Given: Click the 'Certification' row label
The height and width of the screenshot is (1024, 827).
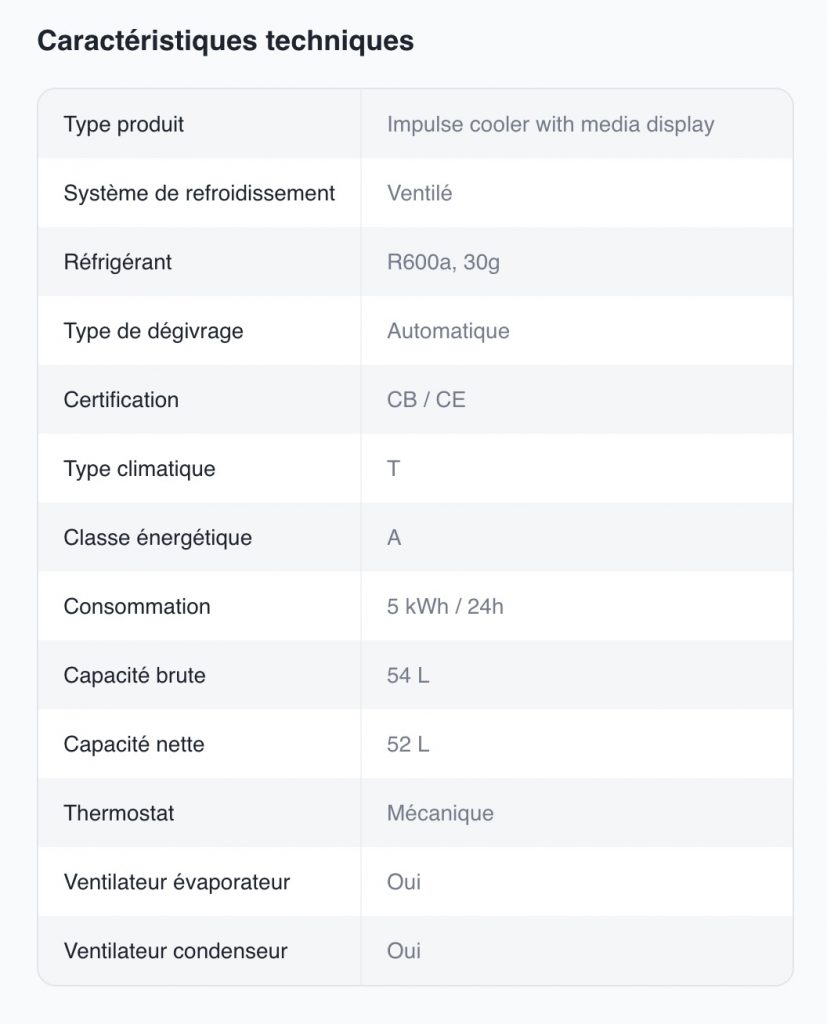Looking at the screenshot, I should (x=121, y=400).
